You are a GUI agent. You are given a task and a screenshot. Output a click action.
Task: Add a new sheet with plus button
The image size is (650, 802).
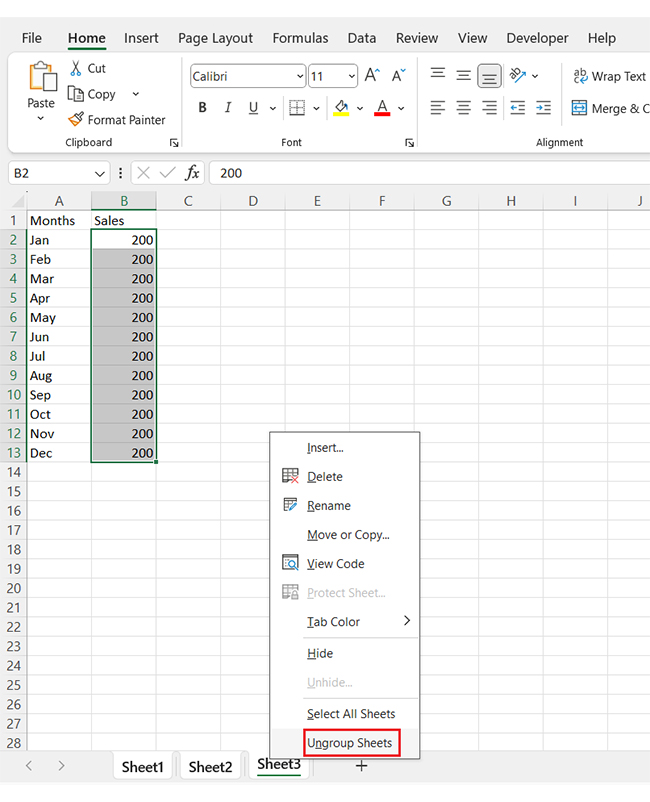pos(362,766)
